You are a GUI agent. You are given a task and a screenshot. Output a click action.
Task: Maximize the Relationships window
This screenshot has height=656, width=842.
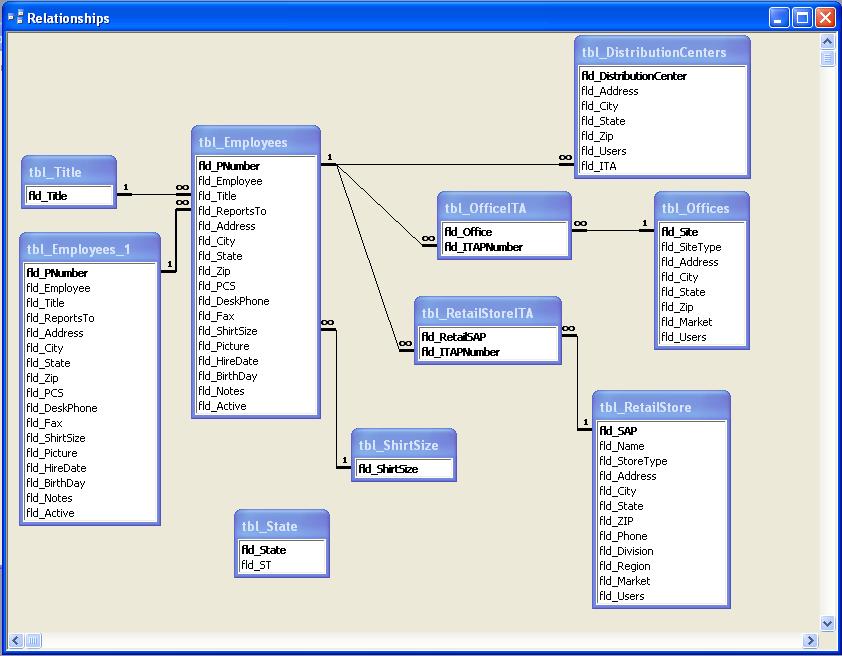point(802,18)
